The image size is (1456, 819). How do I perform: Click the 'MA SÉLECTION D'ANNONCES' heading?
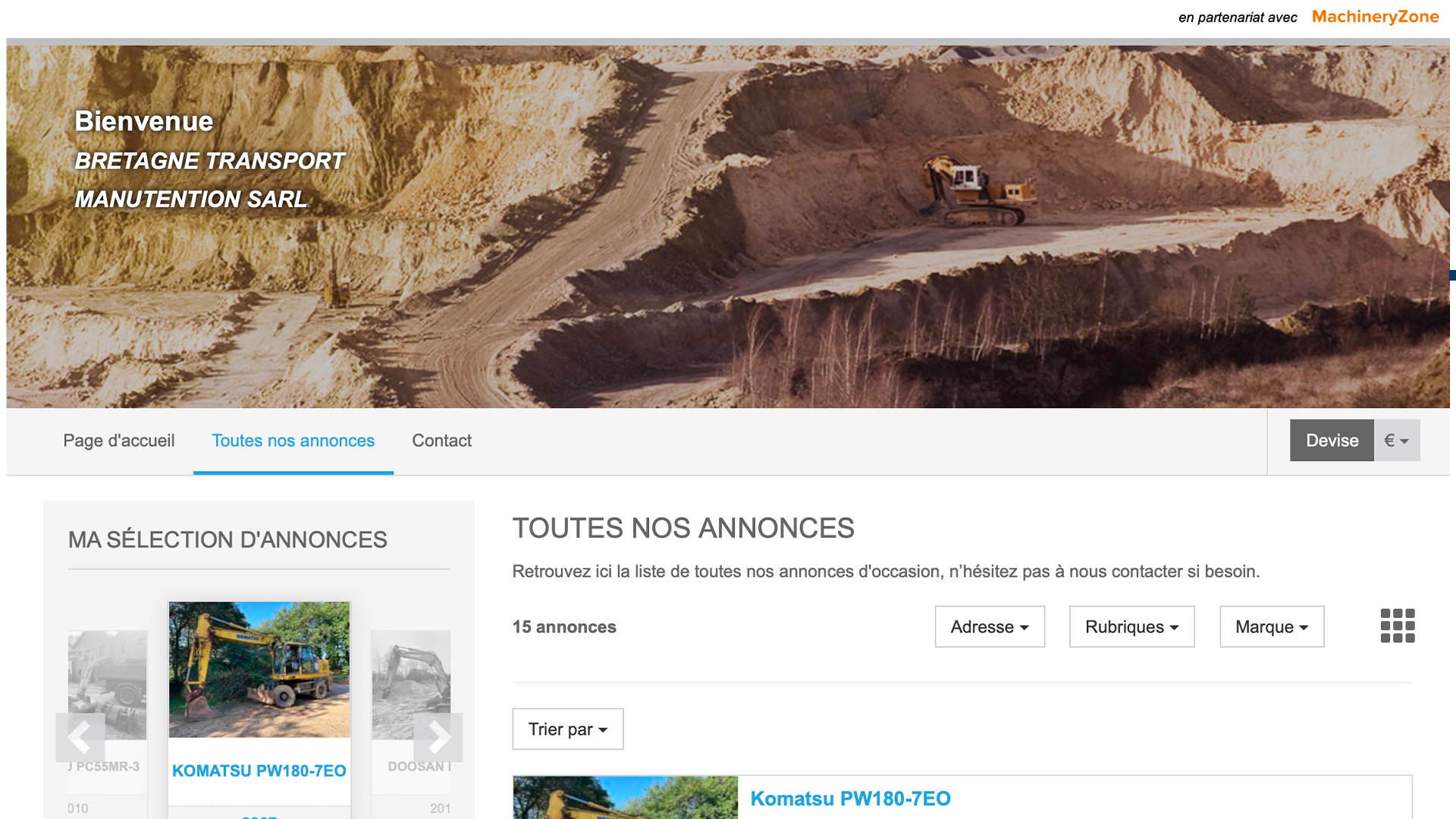tap(227, 539)
